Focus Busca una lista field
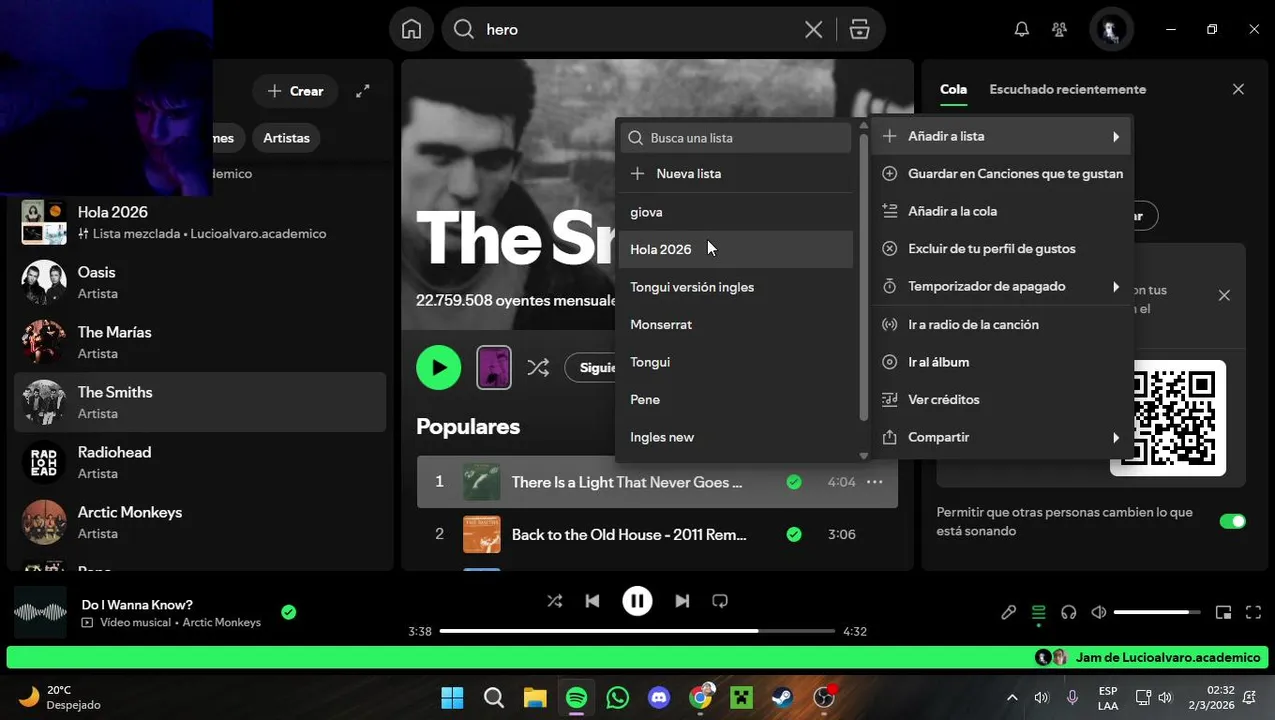1275x720 pixels. [x=736, y=138]
